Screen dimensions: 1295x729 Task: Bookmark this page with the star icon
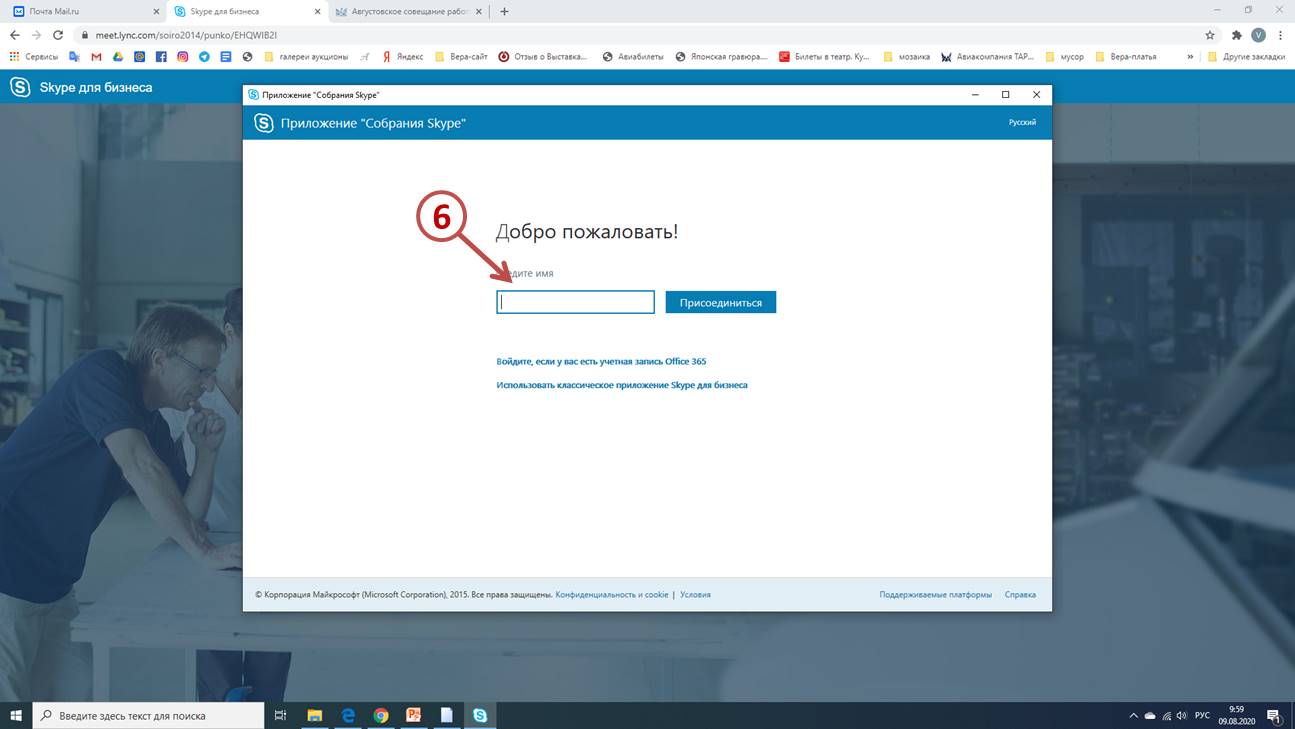[x=1210, y=35]
